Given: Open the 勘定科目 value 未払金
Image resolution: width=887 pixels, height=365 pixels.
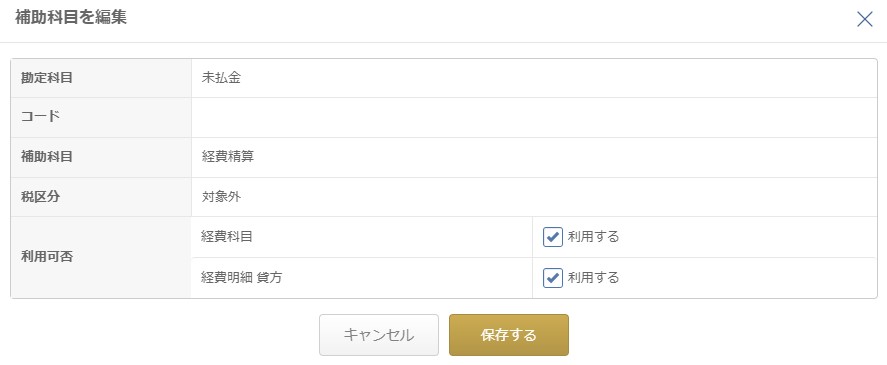Looking at the screenshot, I should [x=221, y=78].
